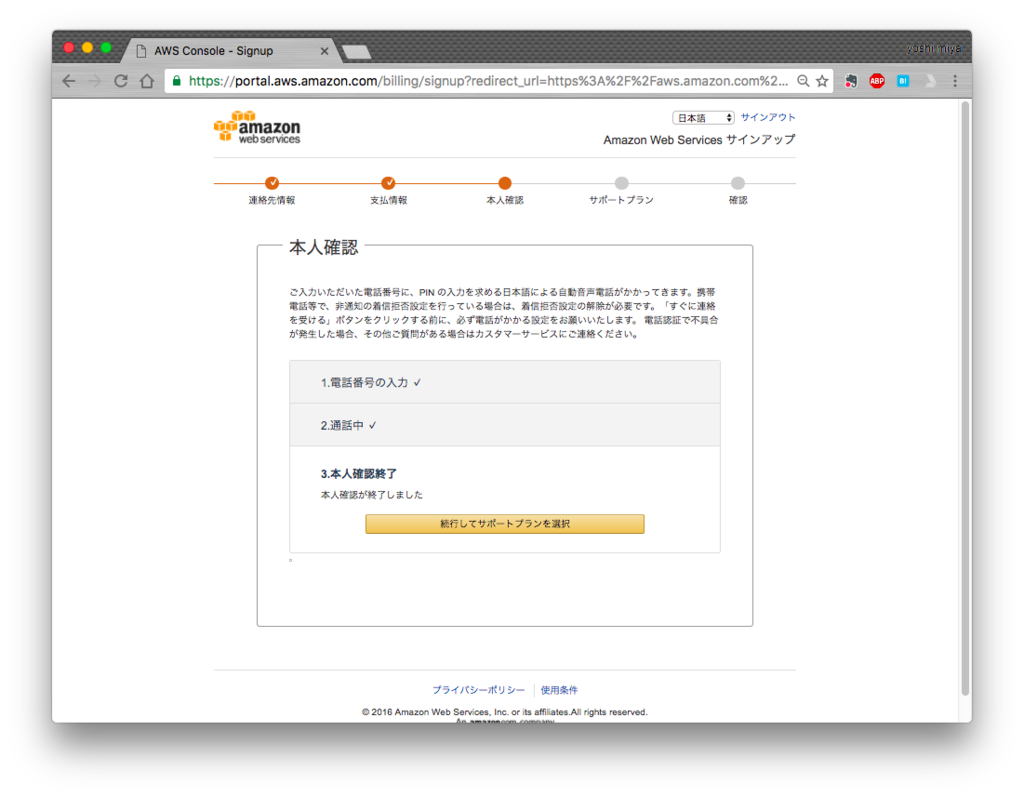Click the page vertical scrollbar

point(965,398)
